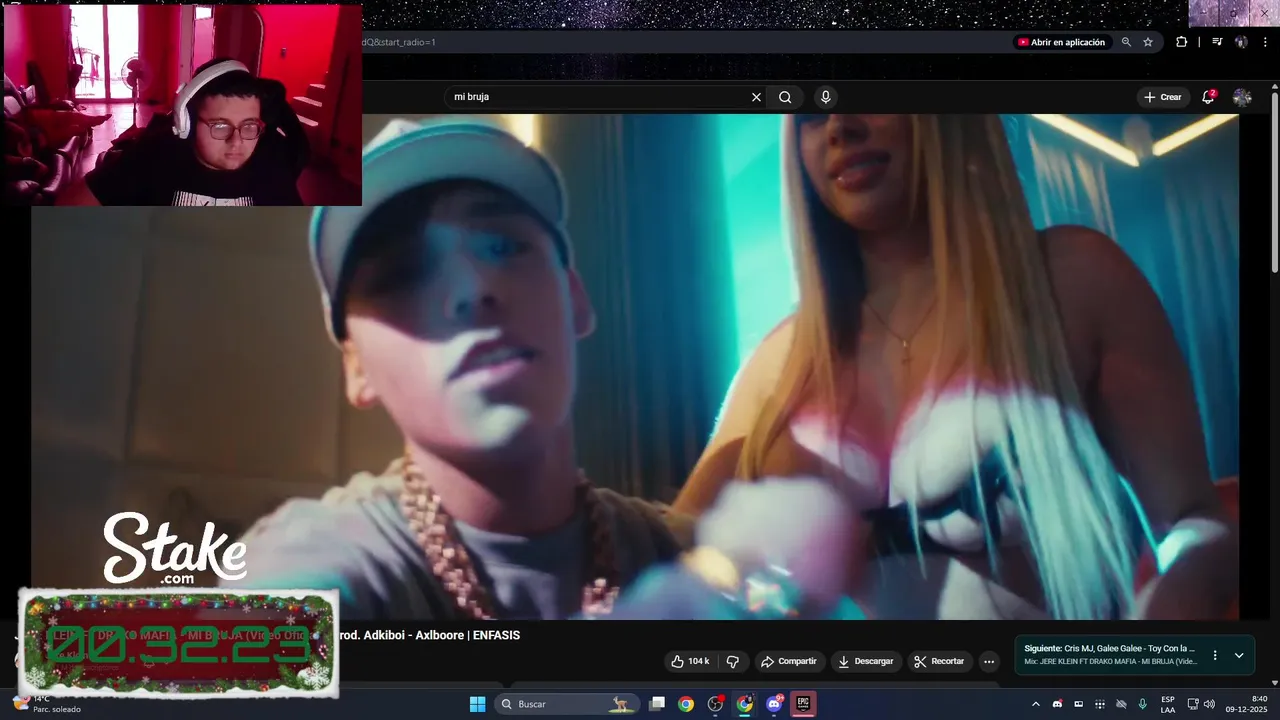The width and height of the screenshot is (1280, 720).
Task: Open Task View from the taskbar
Action: click(657, 704)
